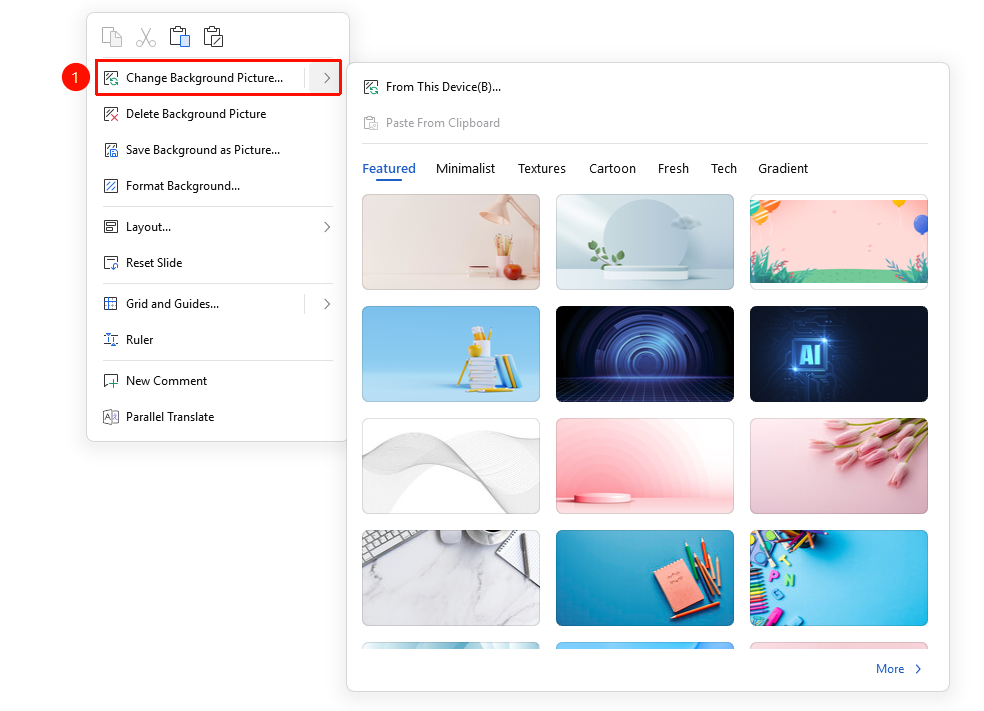This screenshot has height=711, width=984.
Task: Choose the marble desk keyboard background
Action: pos(451,578)
